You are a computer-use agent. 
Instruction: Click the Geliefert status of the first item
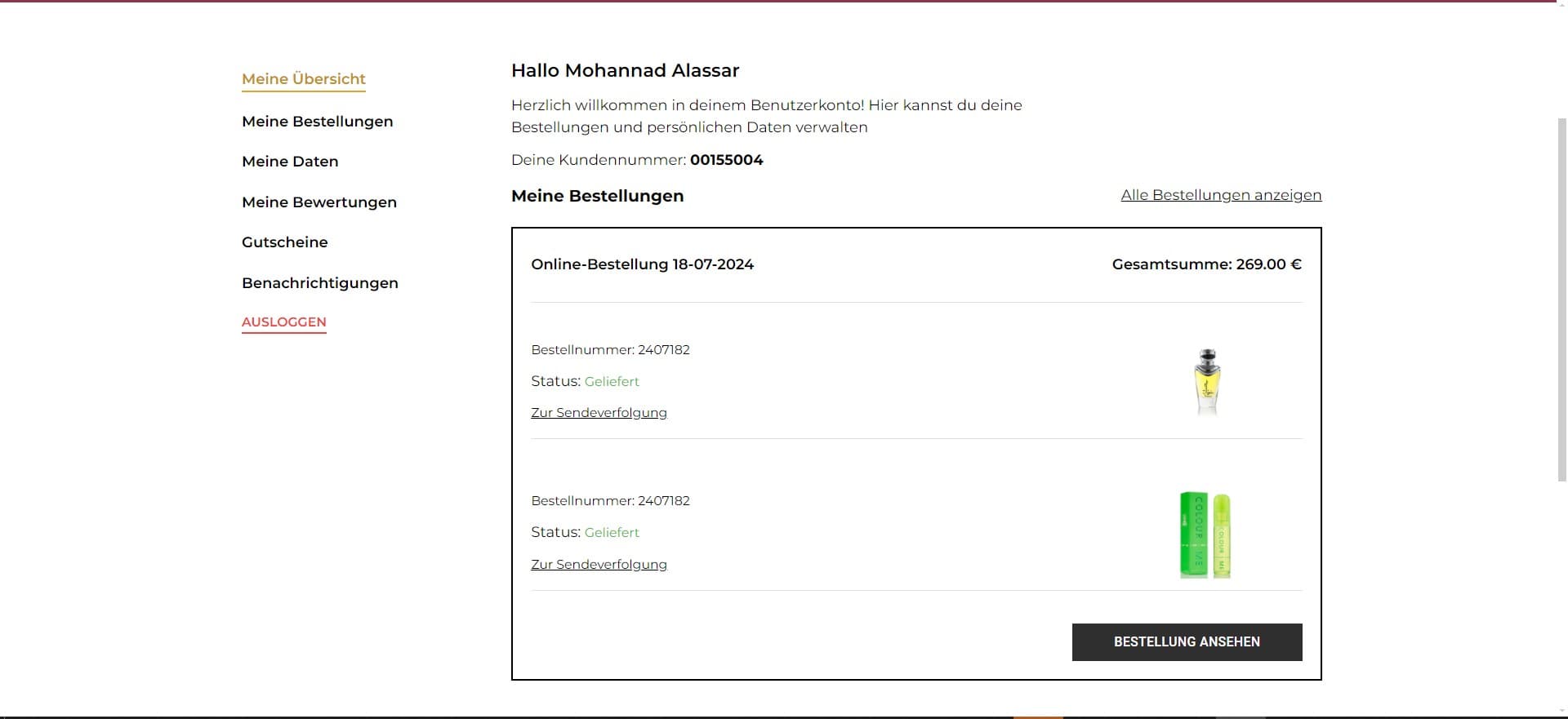612,382
